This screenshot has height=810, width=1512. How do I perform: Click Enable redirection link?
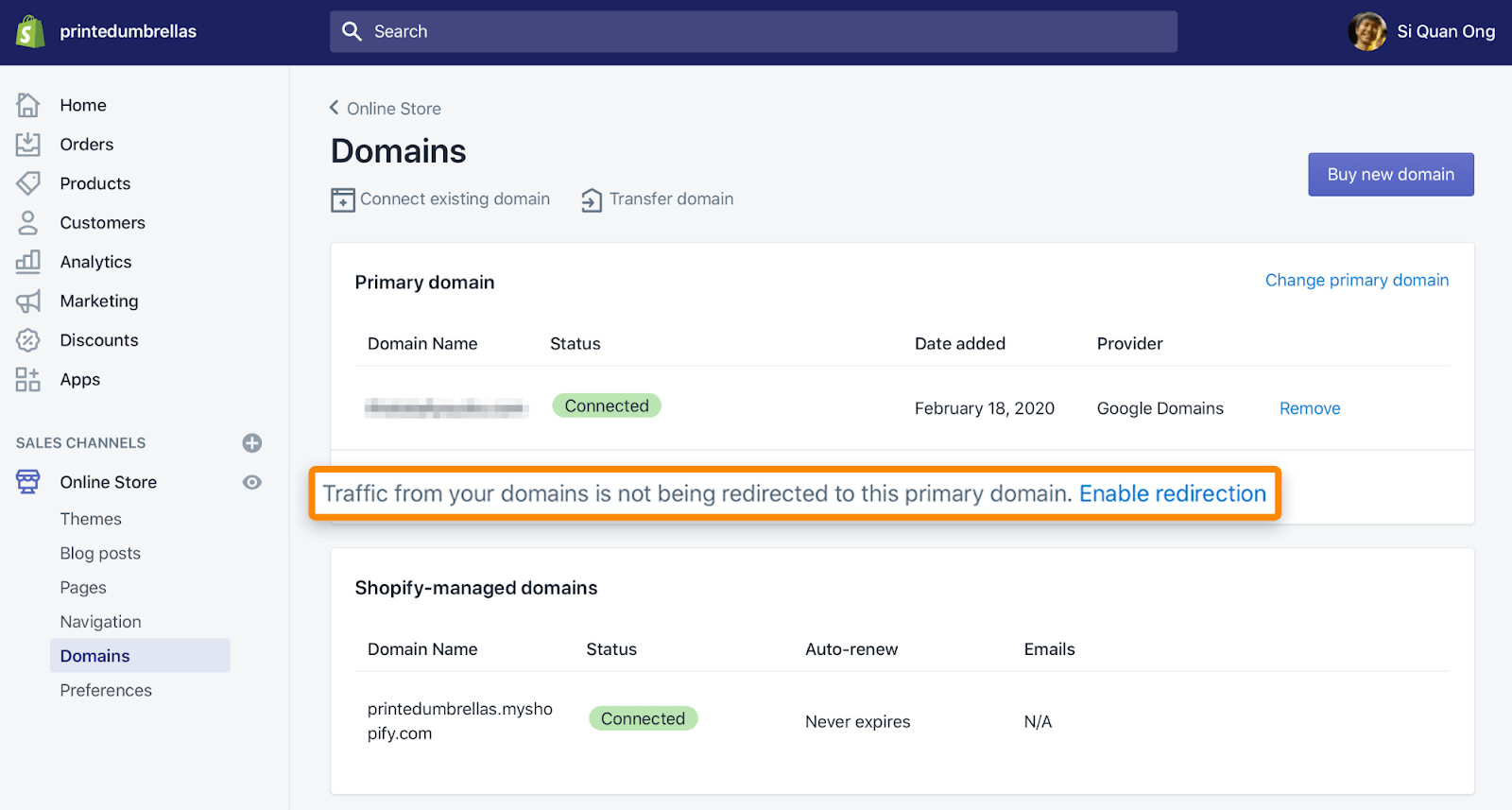pos(1173,493)
